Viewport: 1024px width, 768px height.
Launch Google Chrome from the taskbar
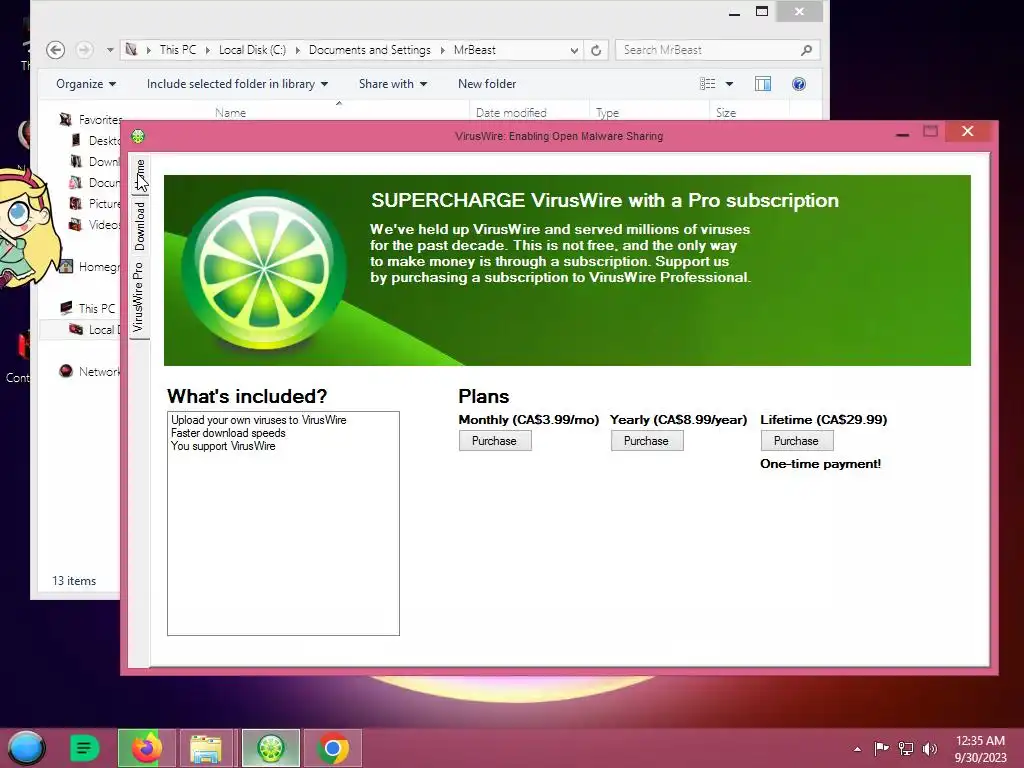tap(332, 748)
